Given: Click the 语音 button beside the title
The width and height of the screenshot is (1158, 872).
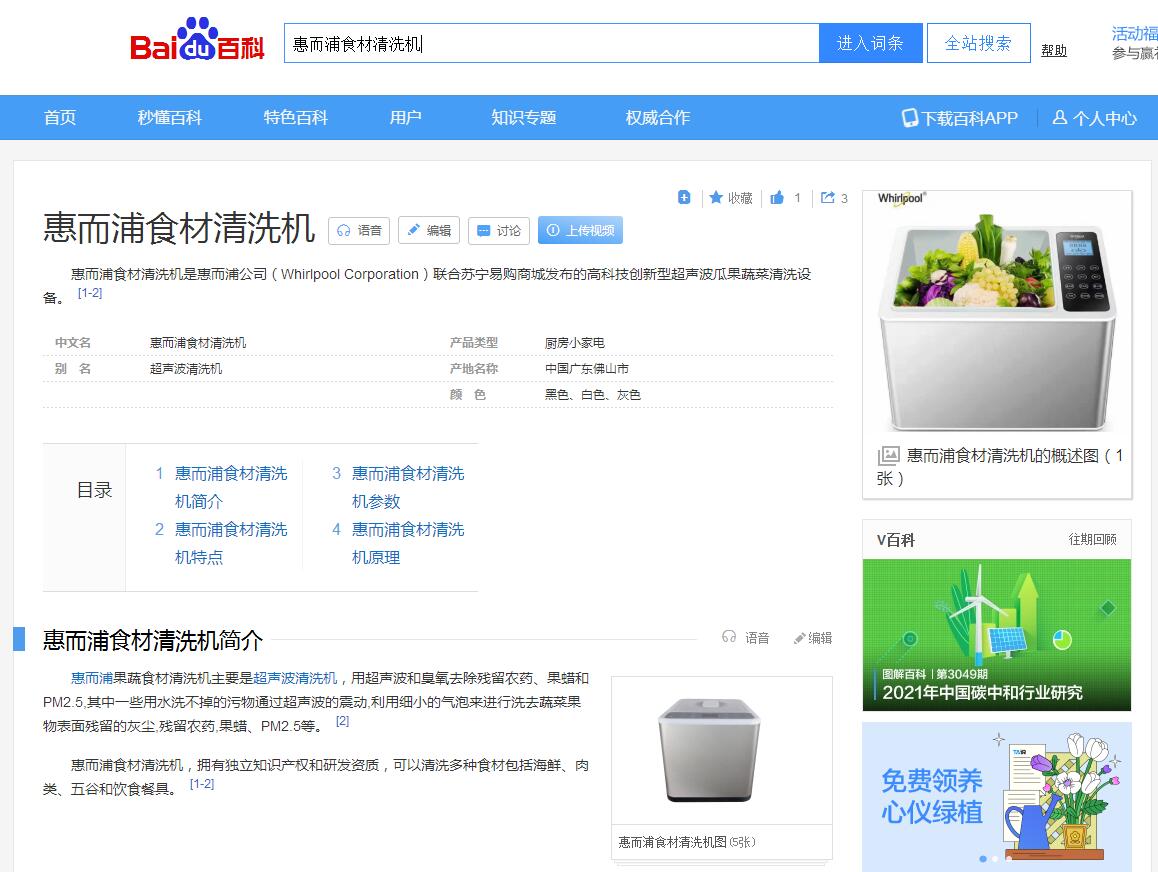Looking at the screenshot, I should [x=359, y=230].
